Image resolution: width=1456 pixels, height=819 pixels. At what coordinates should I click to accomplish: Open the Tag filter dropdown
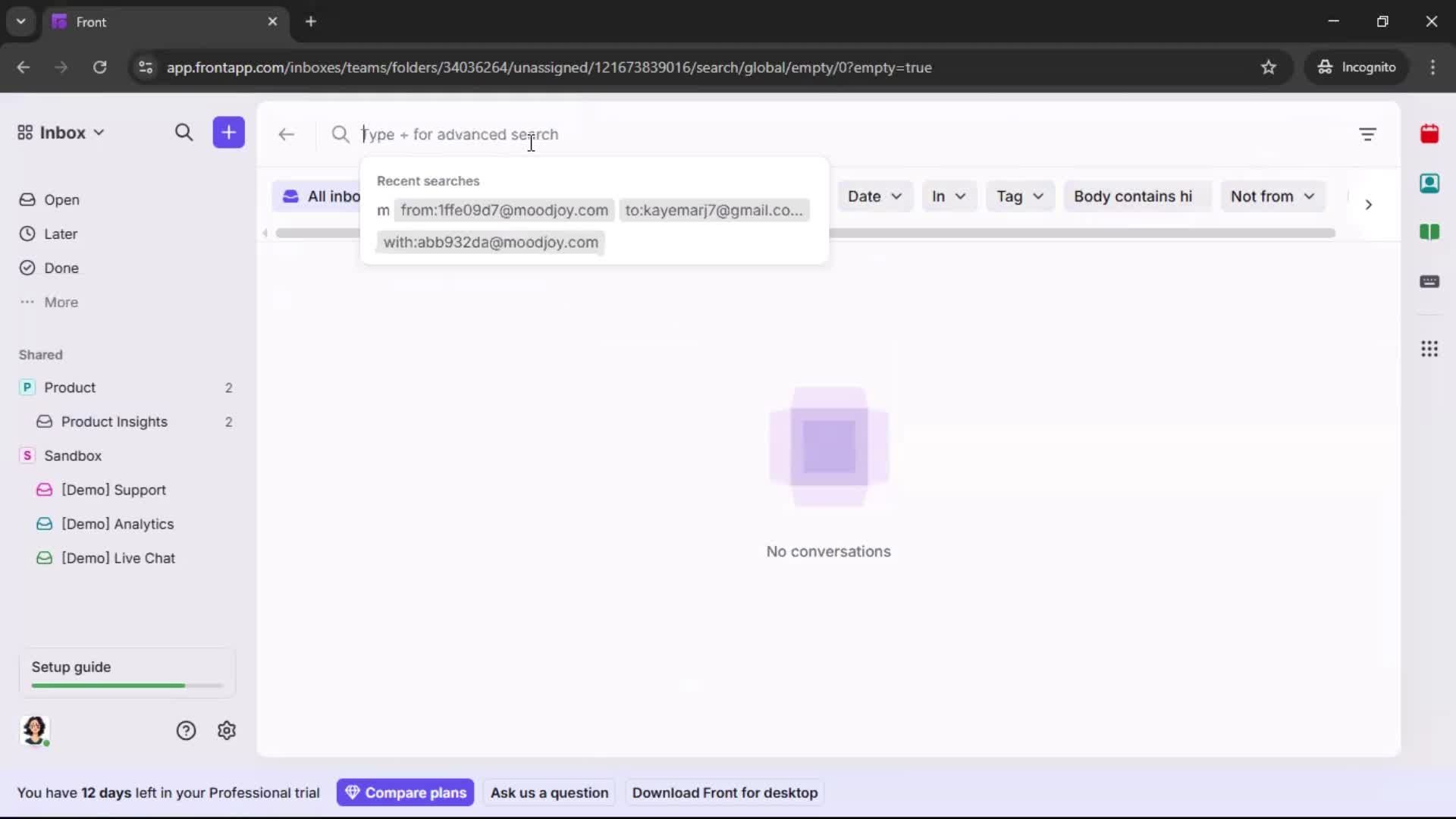coord(1019,196)
